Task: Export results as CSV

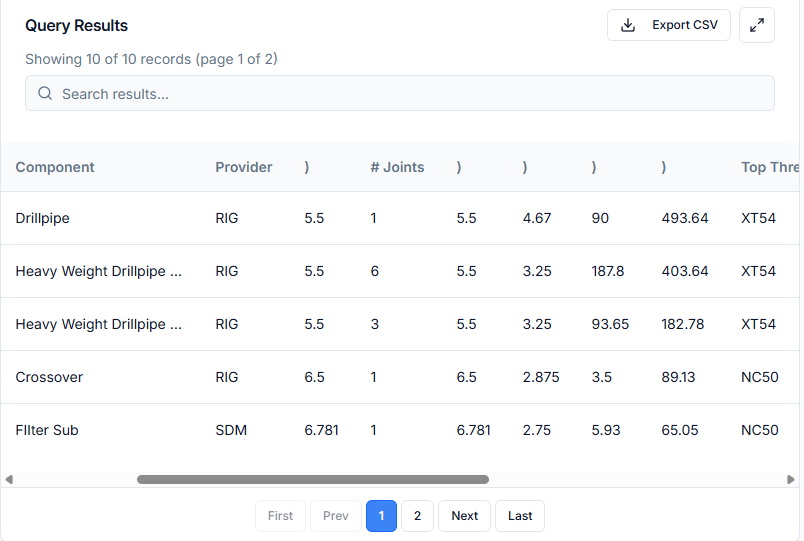Action: [669, 25]
